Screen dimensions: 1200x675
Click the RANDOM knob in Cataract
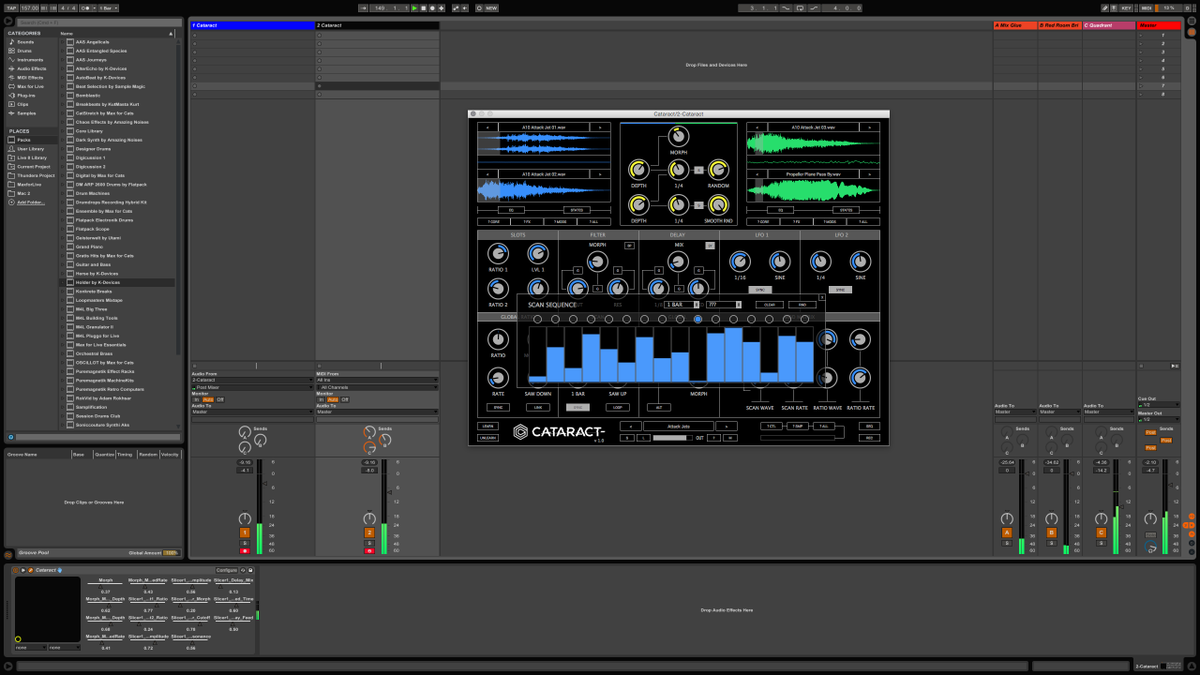coord(719,170)
